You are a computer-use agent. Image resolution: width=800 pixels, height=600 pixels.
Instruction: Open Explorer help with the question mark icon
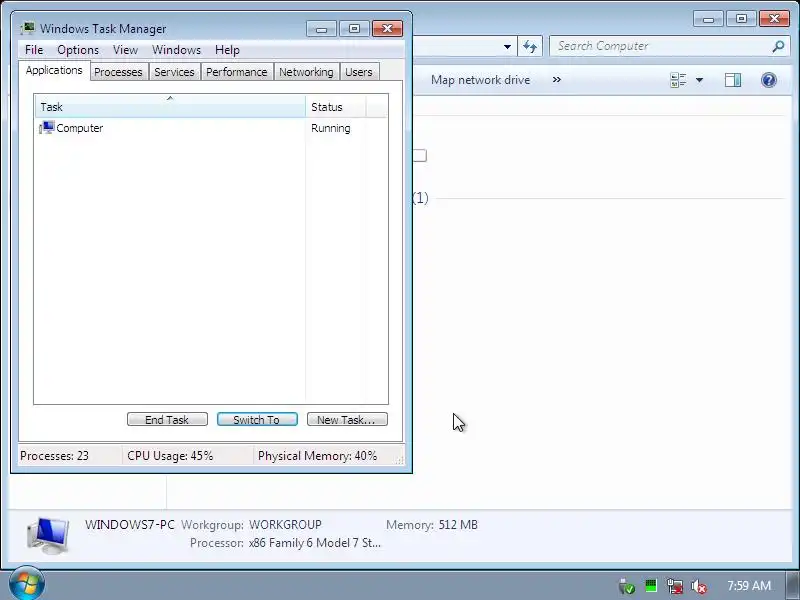768,80
